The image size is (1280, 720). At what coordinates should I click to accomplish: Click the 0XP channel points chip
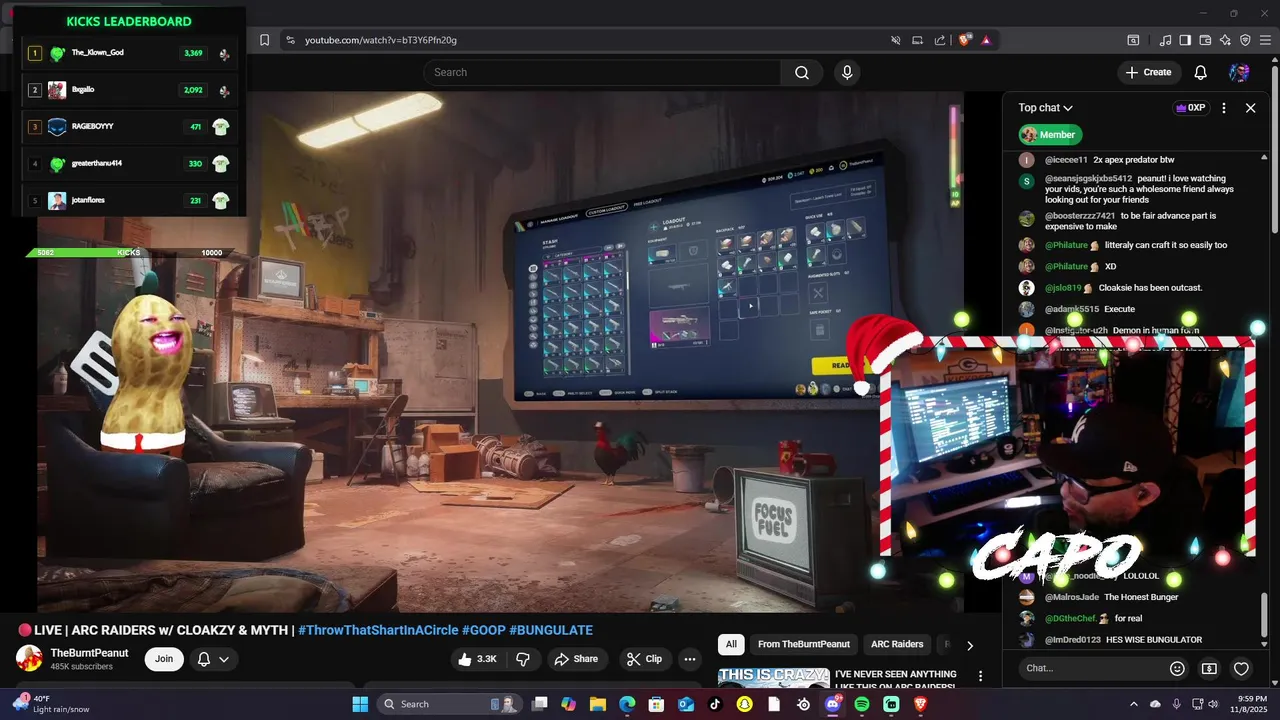pos(1190,108)
